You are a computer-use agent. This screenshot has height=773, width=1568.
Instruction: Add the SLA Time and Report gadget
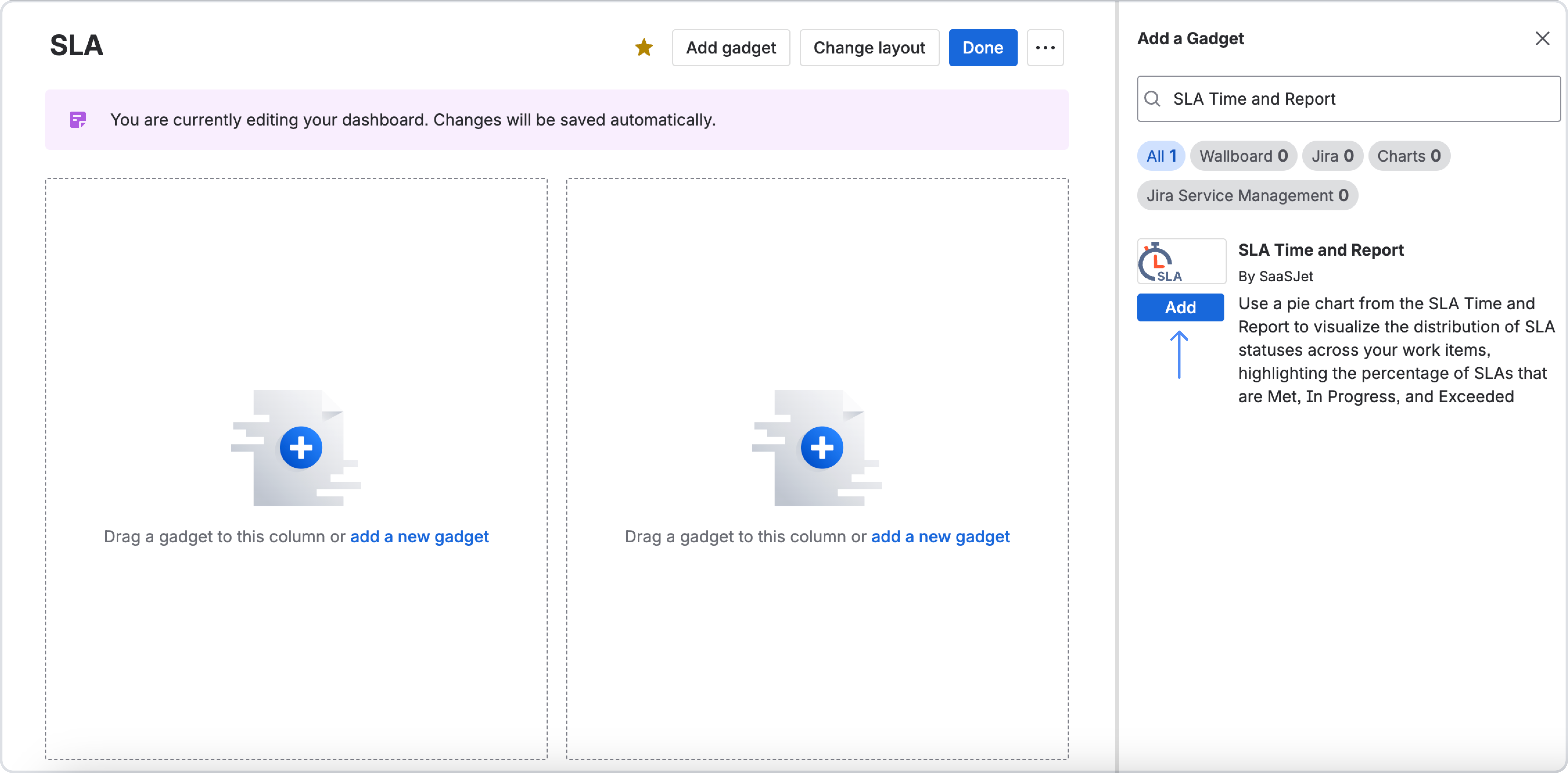point(1180,307)
